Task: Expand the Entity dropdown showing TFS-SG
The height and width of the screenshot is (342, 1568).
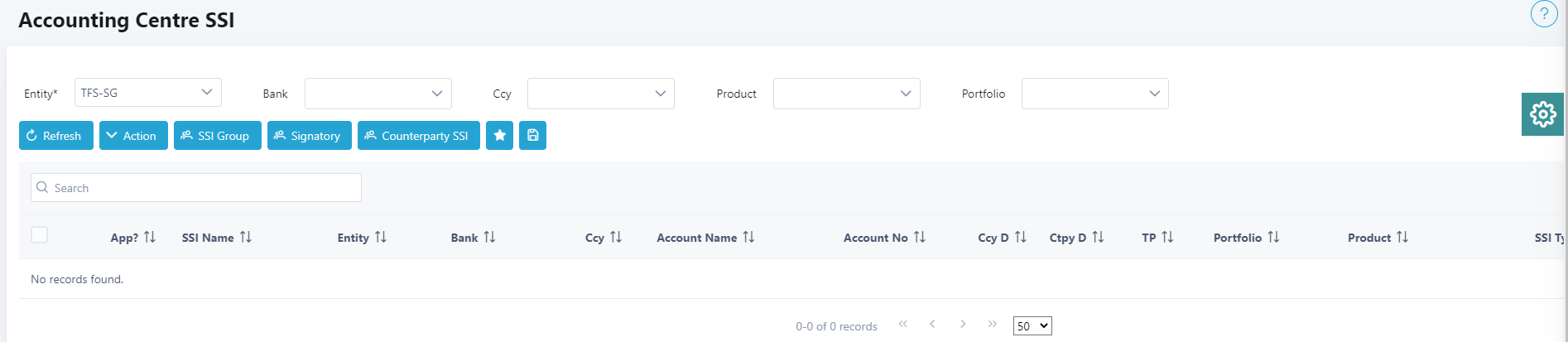Action: 147,93
